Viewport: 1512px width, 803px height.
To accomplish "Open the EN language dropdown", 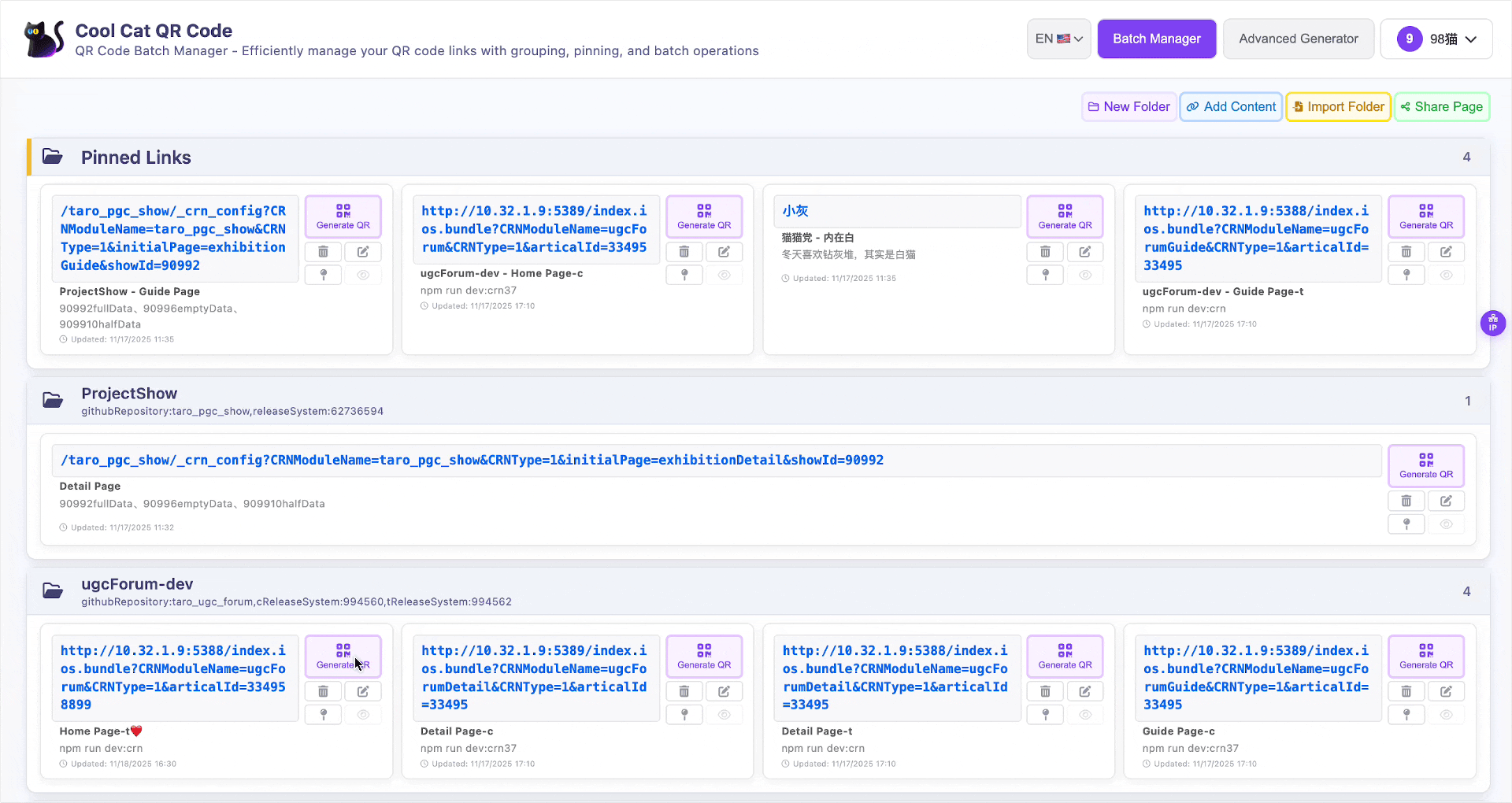I will 1058,39.
